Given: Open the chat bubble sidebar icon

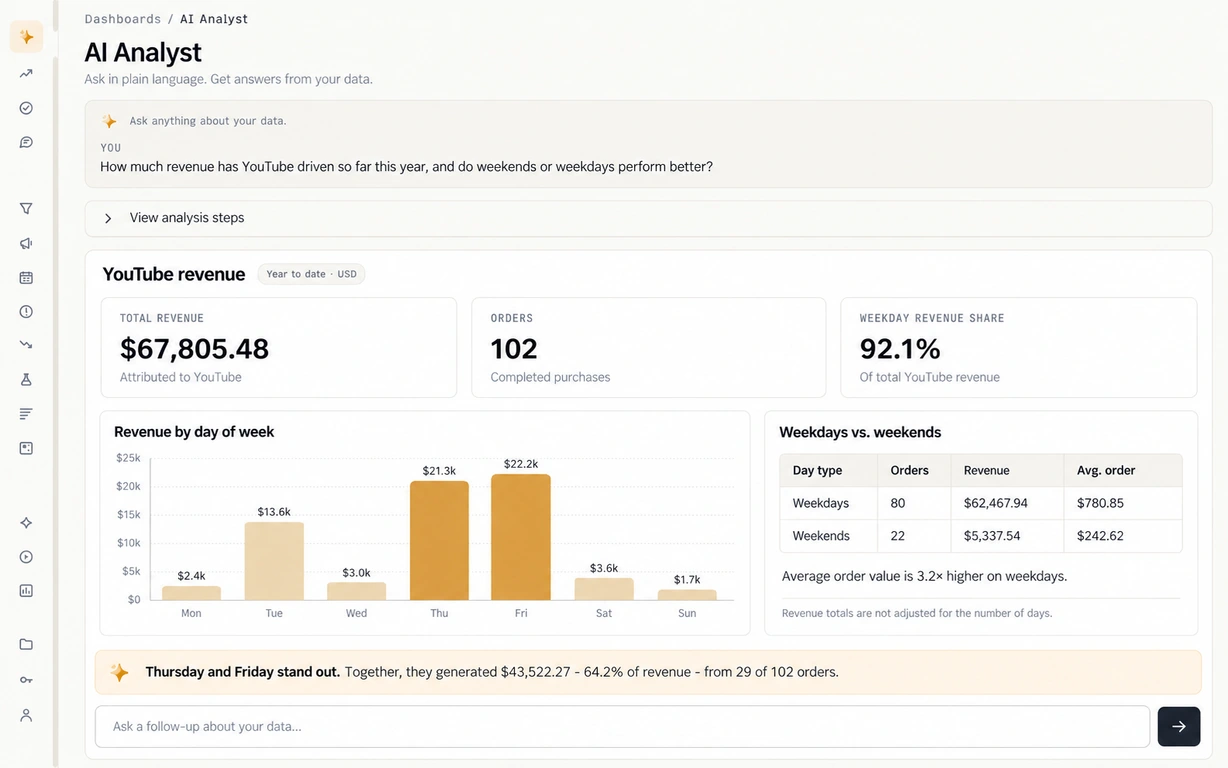Looking at the screenshot, I should [26, 142].
